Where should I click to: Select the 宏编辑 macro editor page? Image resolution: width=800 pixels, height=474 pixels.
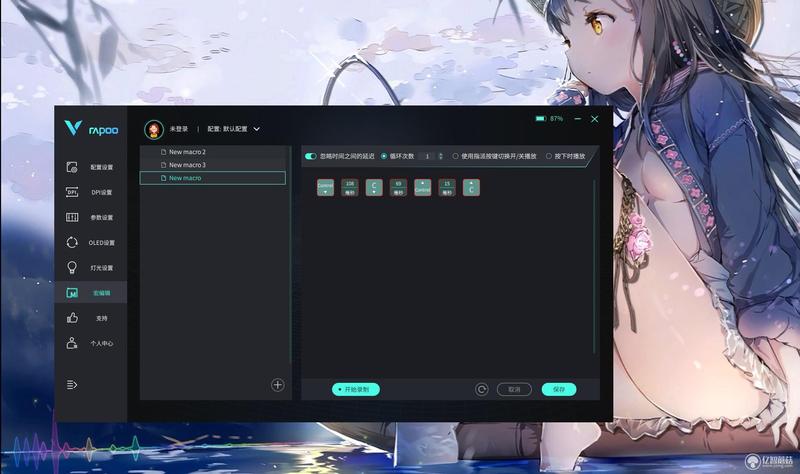click(x=90, y=292)
